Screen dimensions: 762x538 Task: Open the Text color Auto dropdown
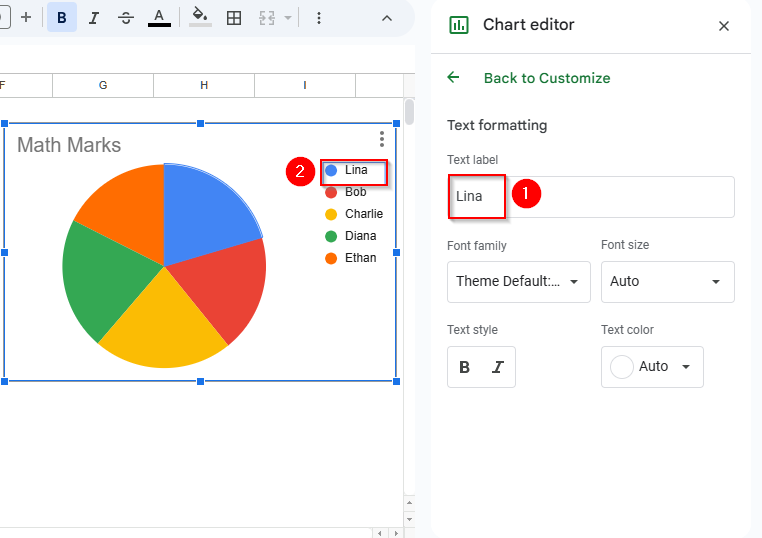652,367
